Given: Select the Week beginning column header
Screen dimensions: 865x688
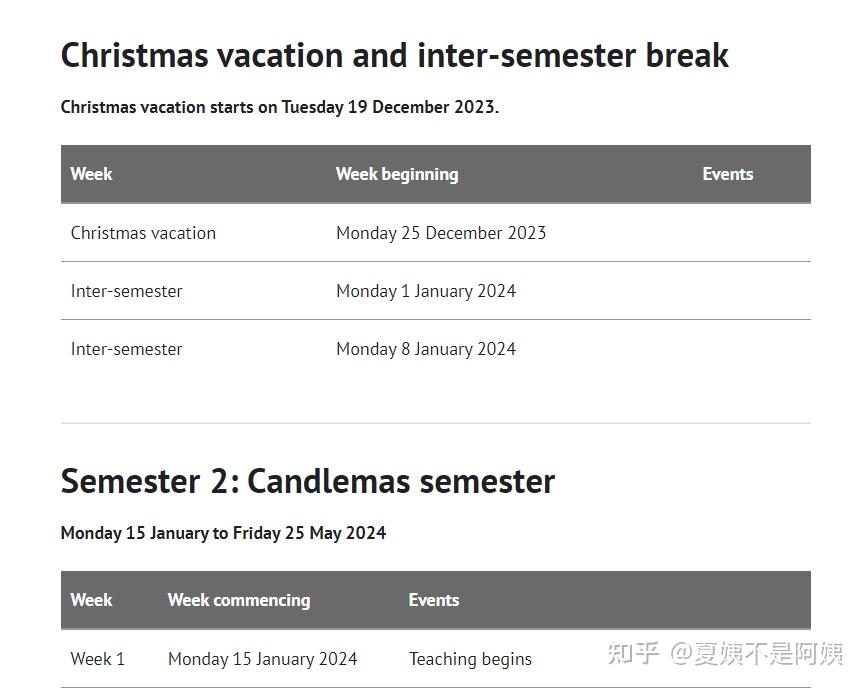Looking at the screenshot, I should click(x=397, y=174).
